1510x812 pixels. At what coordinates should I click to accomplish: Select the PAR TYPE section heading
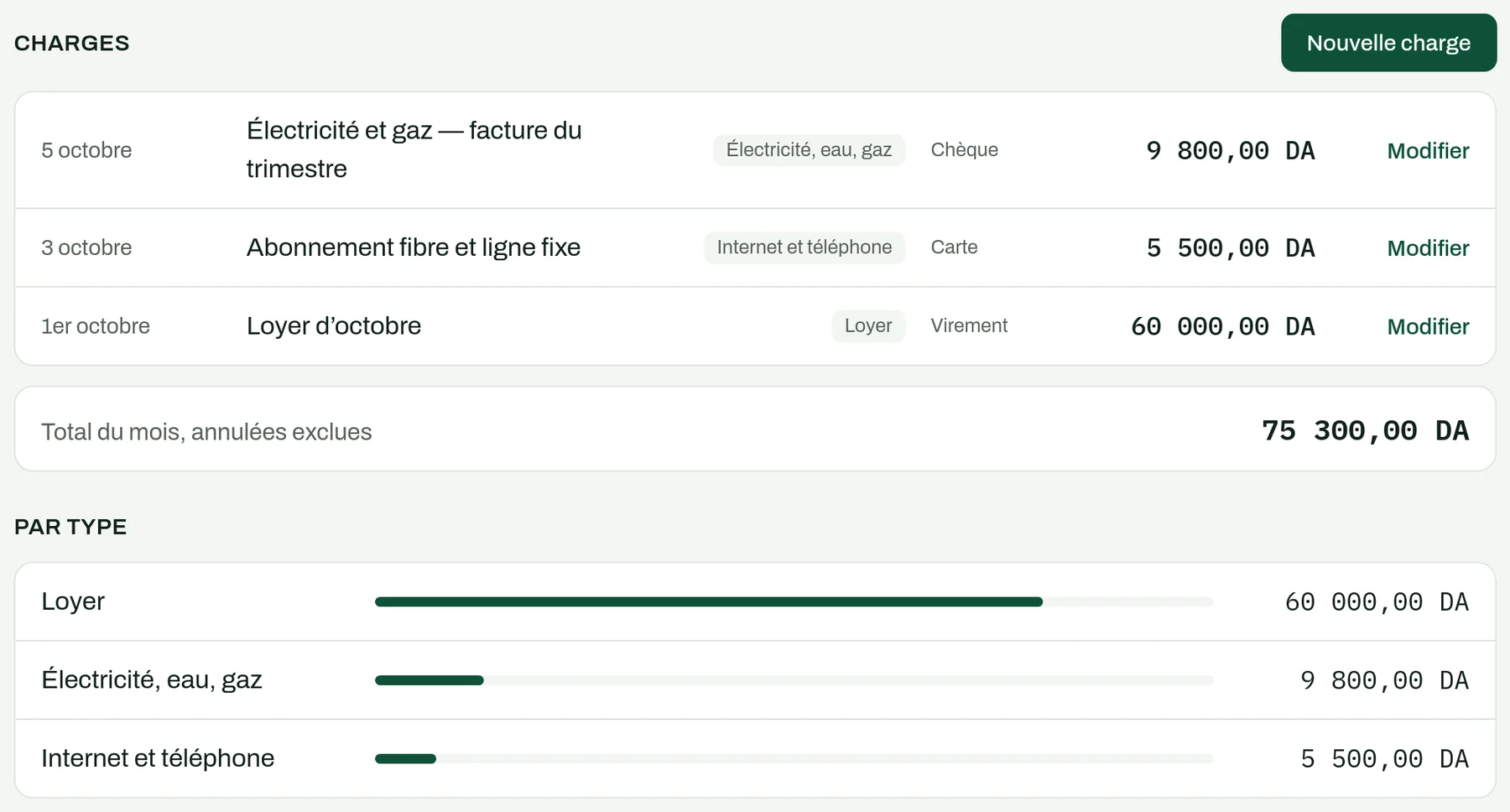(70, 527)
